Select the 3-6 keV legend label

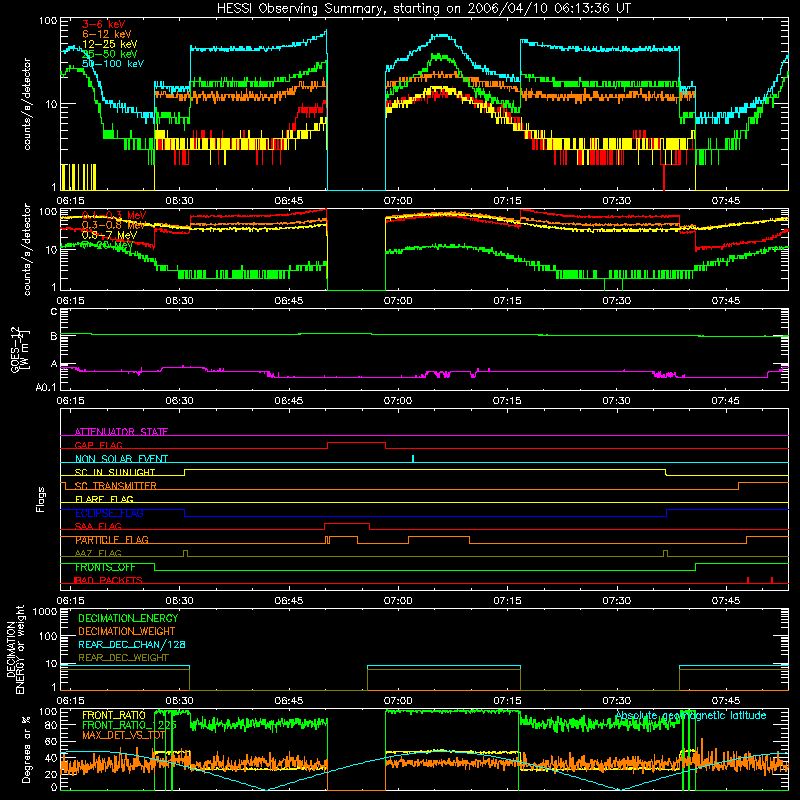tap(104, 24)
